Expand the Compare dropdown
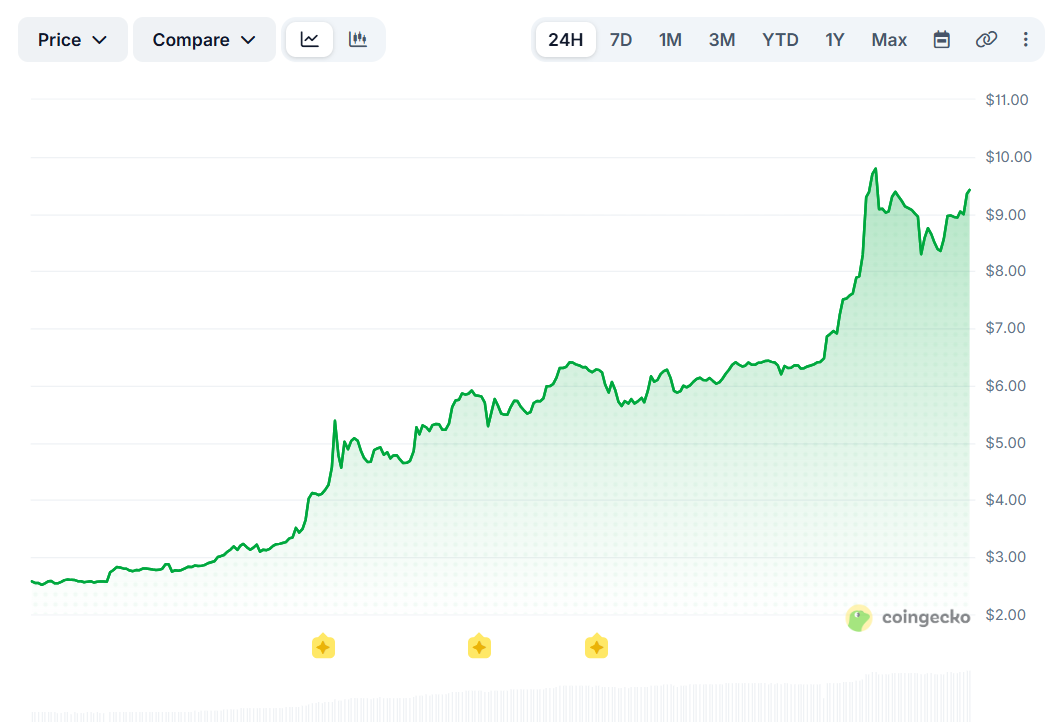1046x722 pixels. [203, 39]
